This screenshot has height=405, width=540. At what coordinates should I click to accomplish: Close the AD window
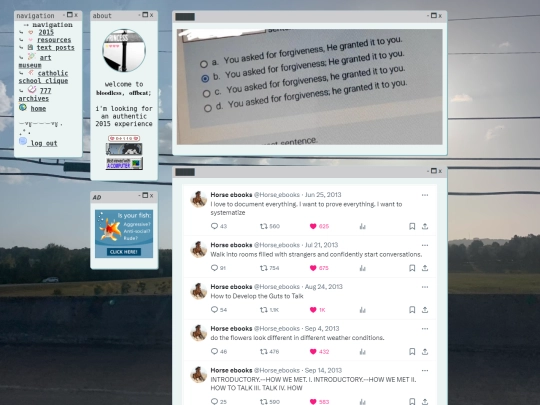(152, 196)
